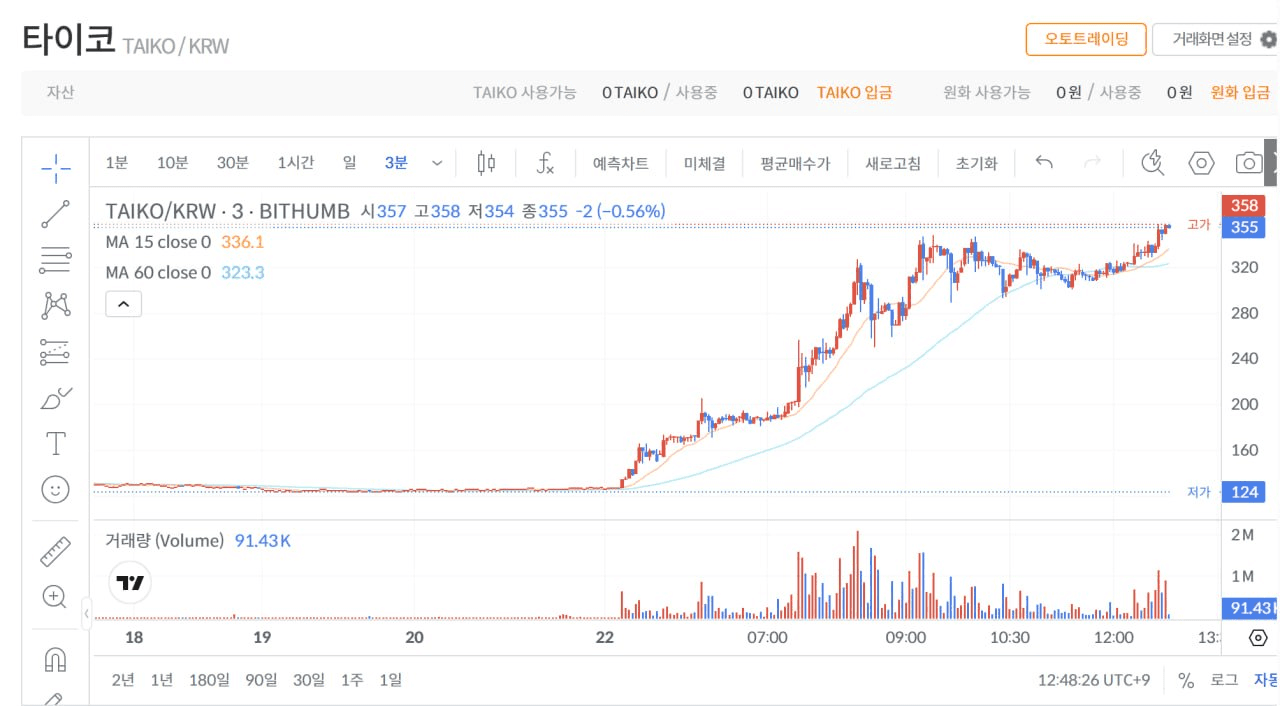
Task: Open the 오토트레이딩 auto trading
Action: 1086,40
